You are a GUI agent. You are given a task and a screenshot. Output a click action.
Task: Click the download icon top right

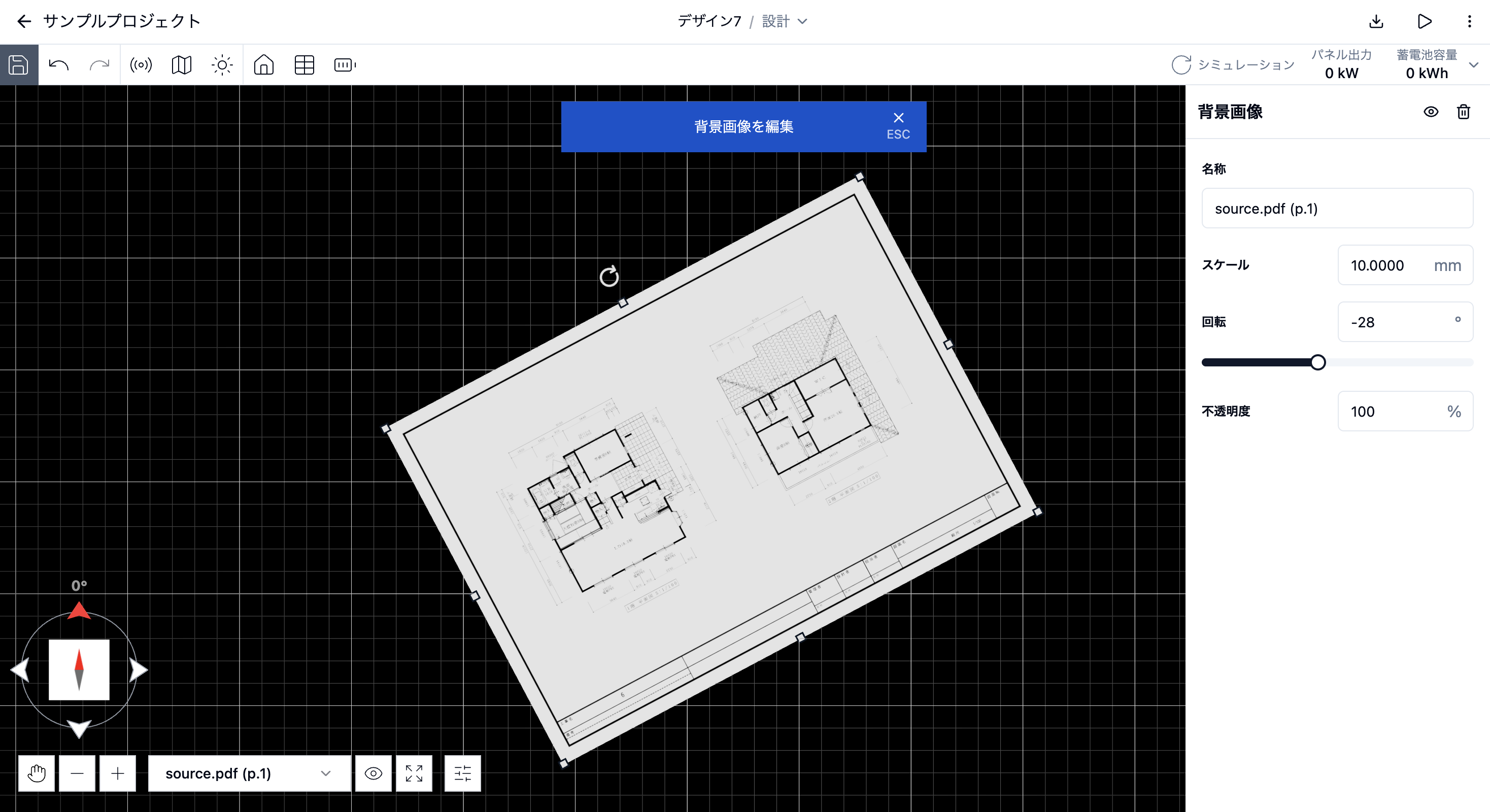click(x=1376, y=21)
